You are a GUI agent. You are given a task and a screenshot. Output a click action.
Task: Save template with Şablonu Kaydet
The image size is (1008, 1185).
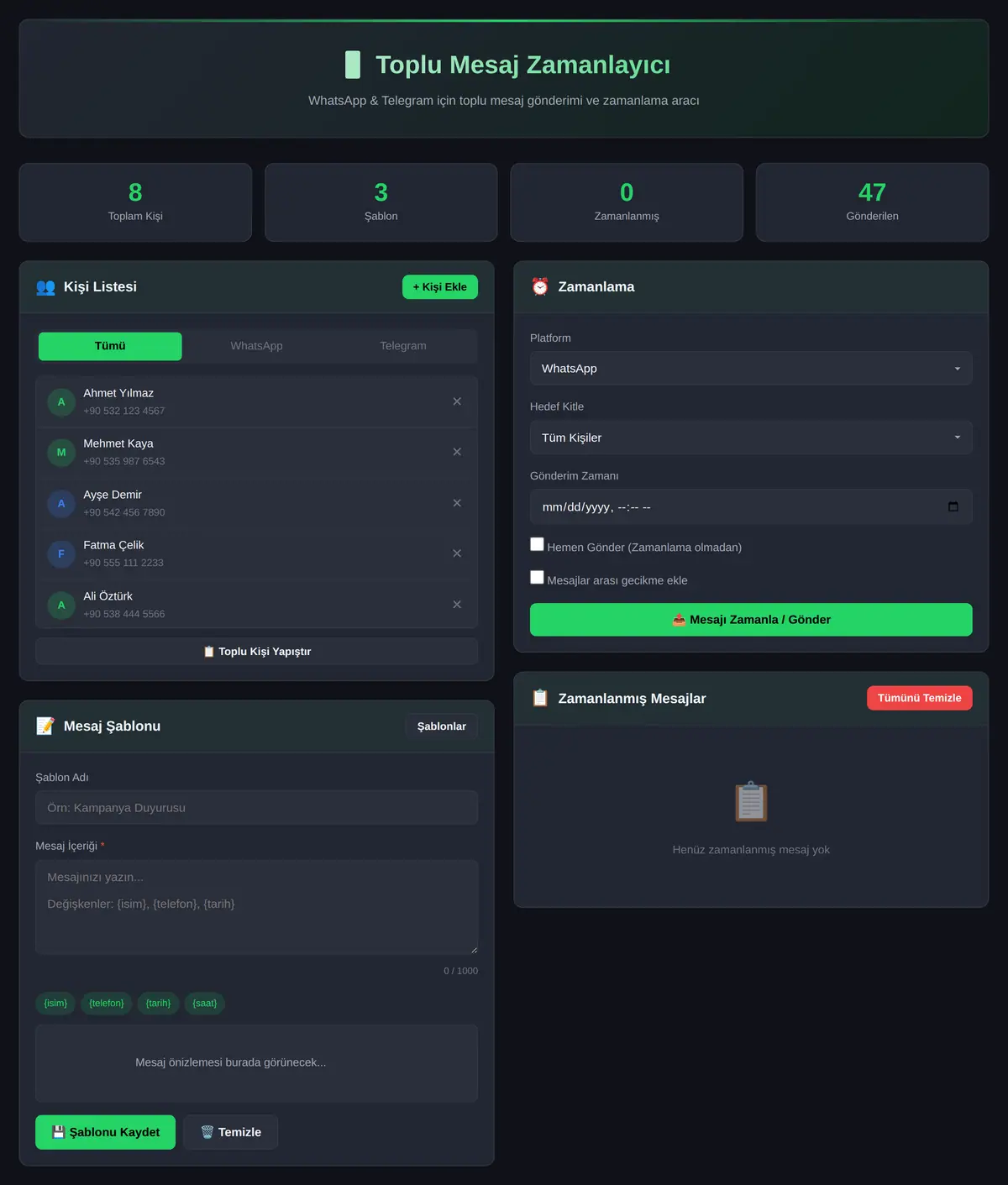[105, 1132]
